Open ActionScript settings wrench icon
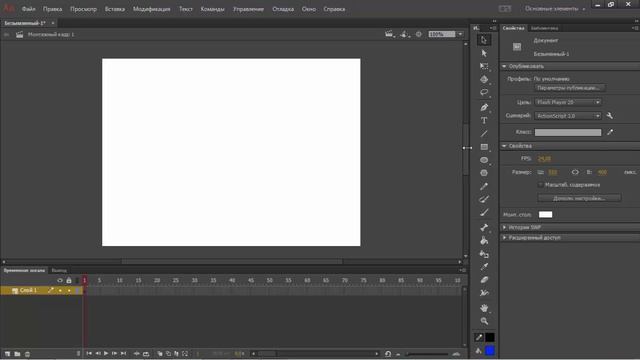 [610, 116]
